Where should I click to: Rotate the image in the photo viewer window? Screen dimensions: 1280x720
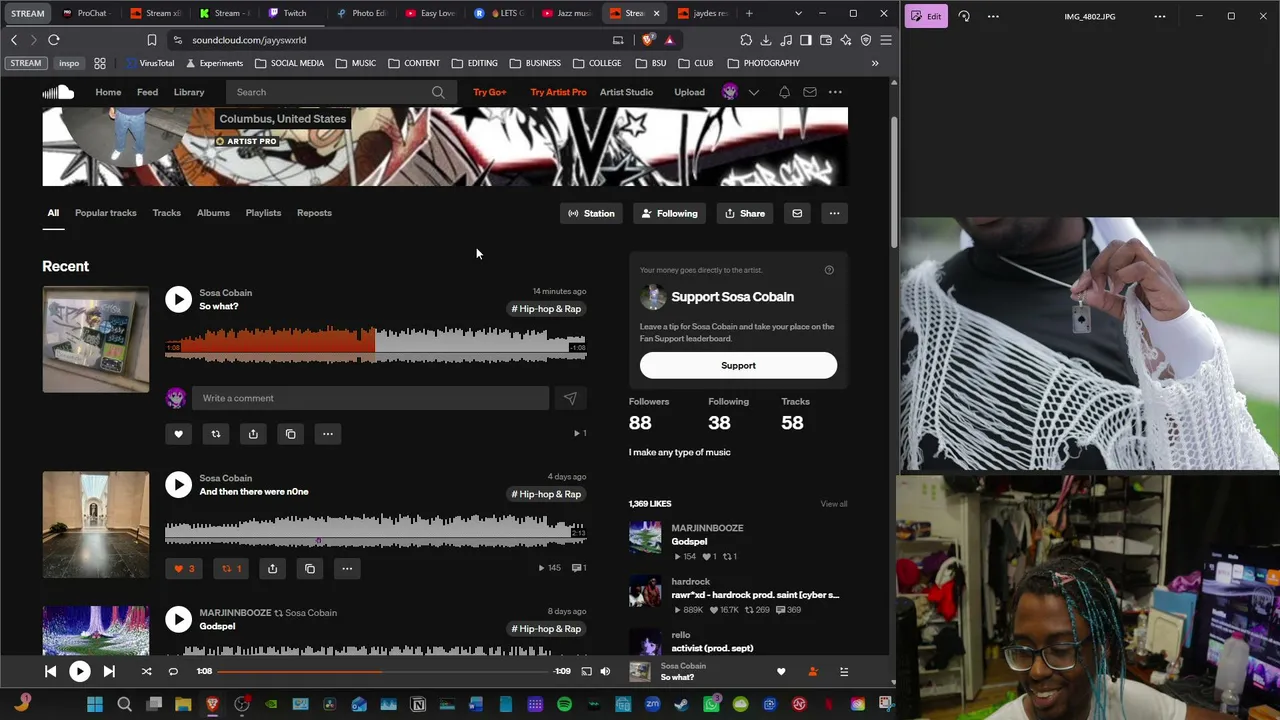(964, 16)
